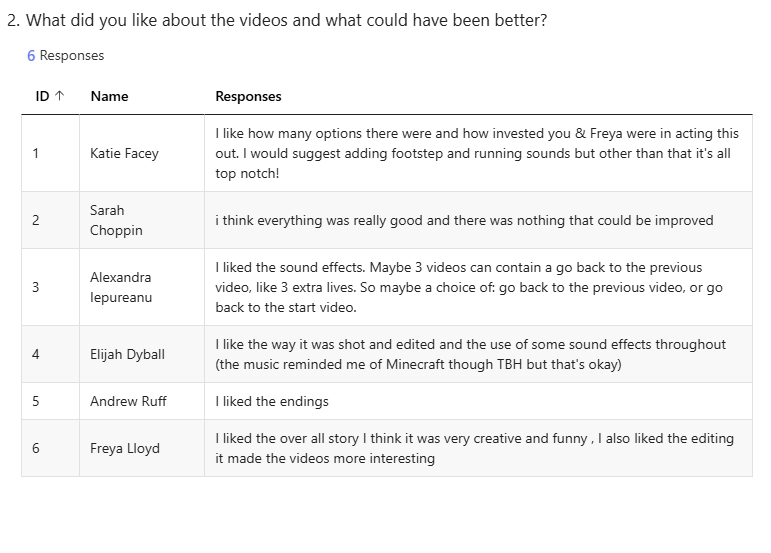Sort by the ID column header
This screenshot has height=553, width=771.
tap(50, 96)
